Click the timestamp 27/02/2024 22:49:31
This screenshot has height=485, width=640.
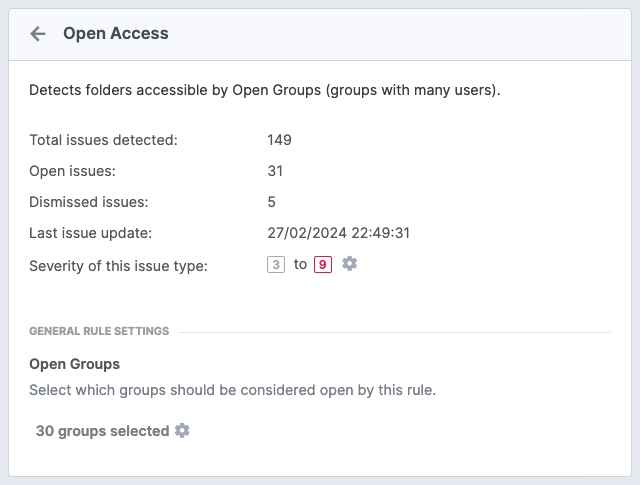(x=338, y=233)
